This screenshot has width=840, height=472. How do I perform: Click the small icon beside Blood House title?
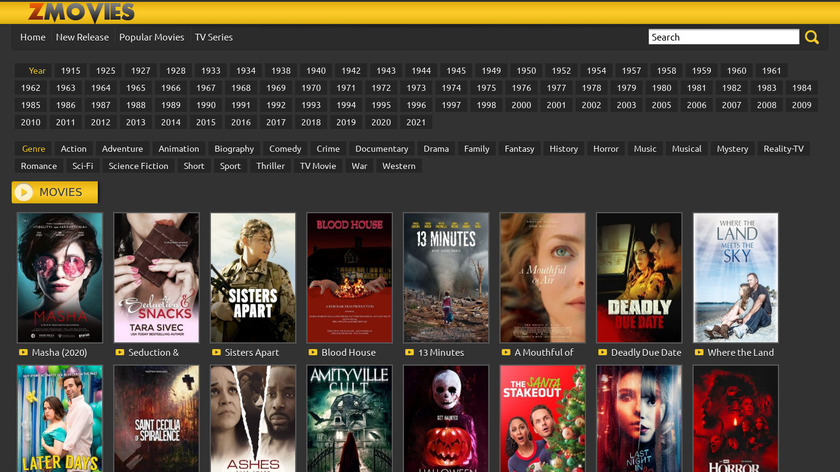point(313,352)
